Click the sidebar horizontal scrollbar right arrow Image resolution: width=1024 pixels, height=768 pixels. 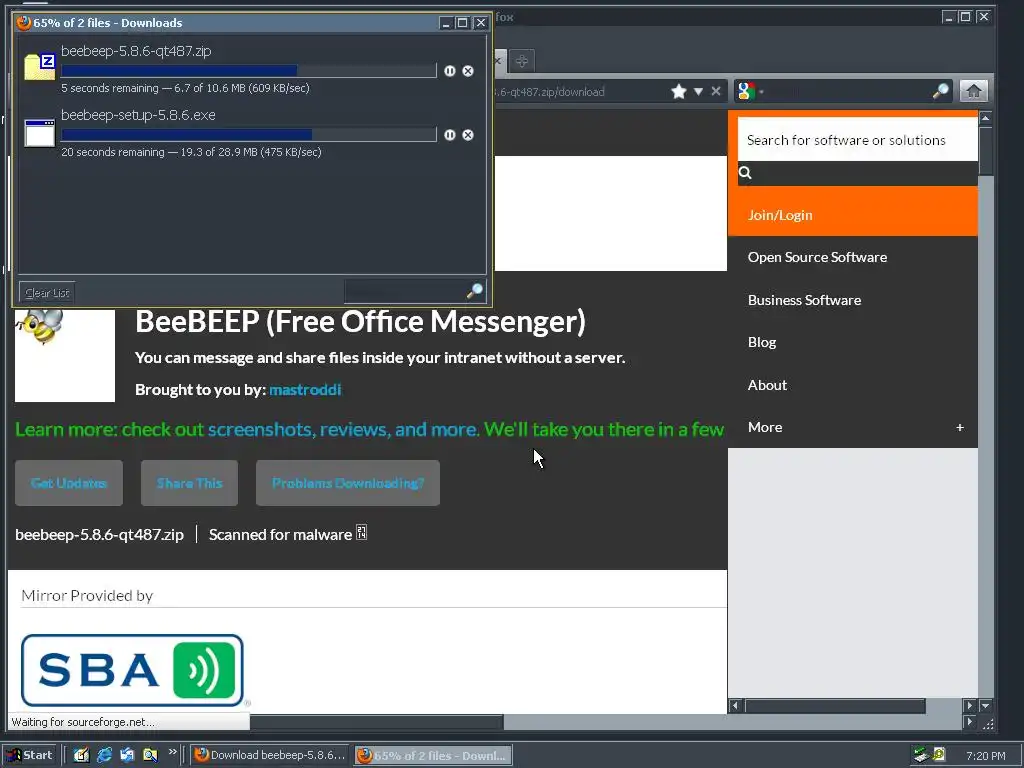tap(969, 705)
